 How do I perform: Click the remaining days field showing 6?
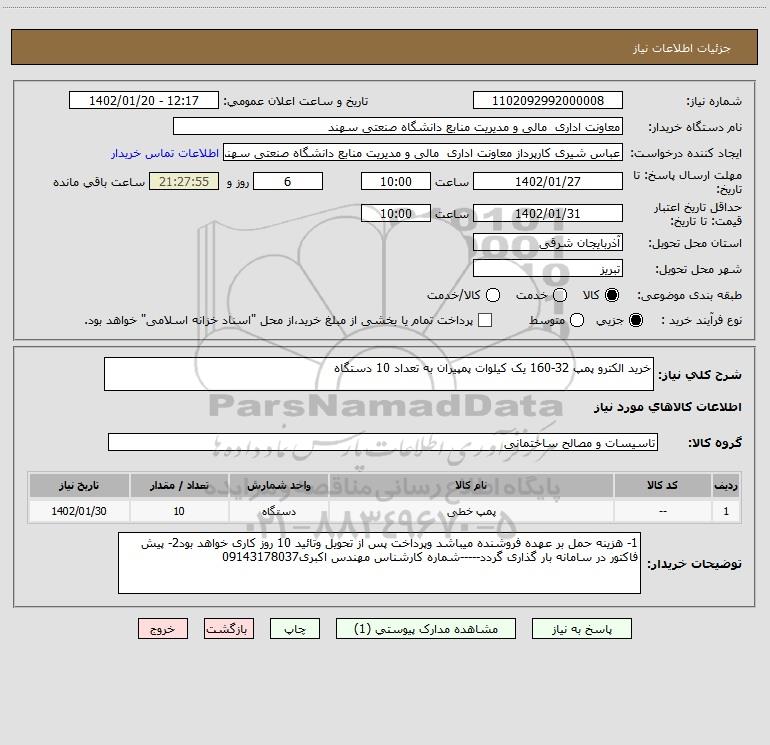[x=288, y=182]
